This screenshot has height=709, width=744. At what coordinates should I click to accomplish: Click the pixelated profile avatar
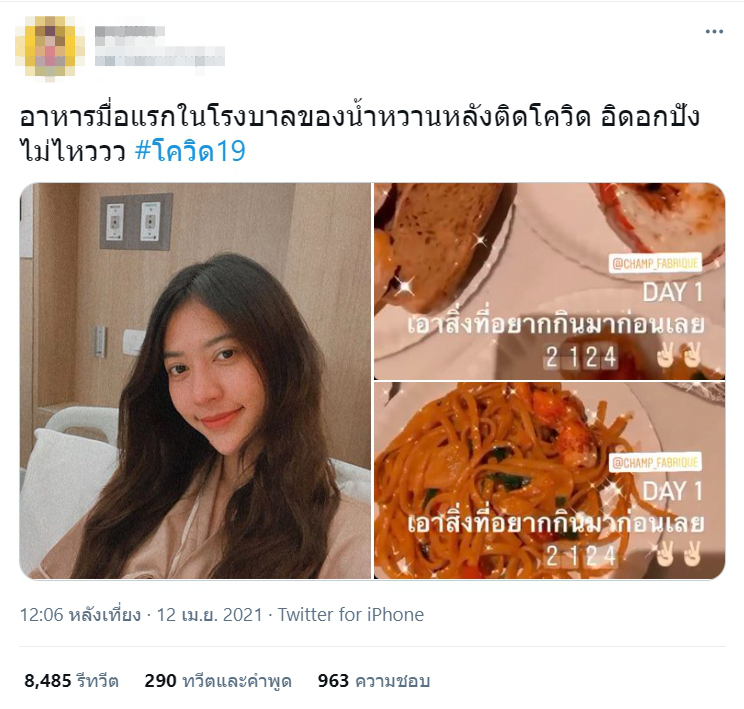pyautogui.click(x=49, y=47)
